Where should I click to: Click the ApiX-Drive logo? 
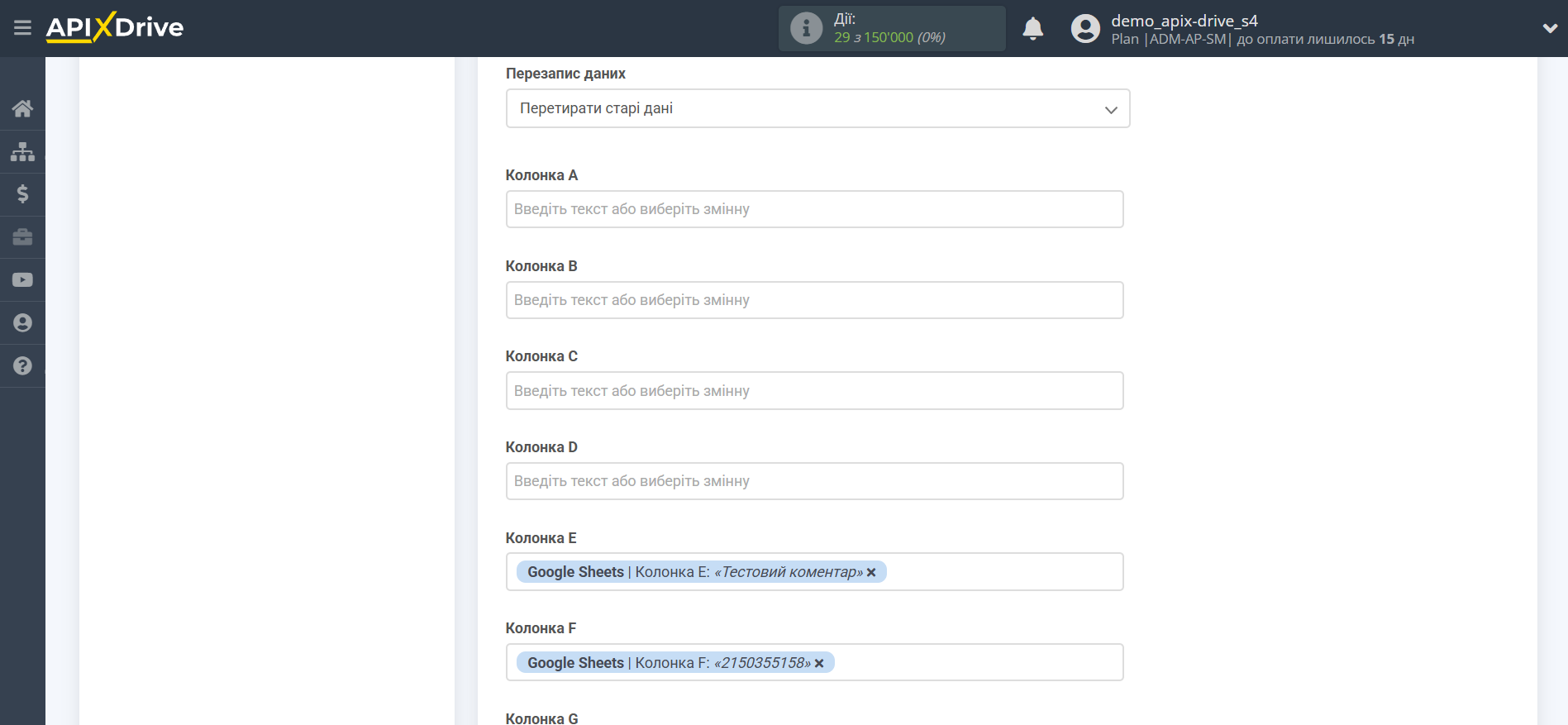[x=115, y=27]
